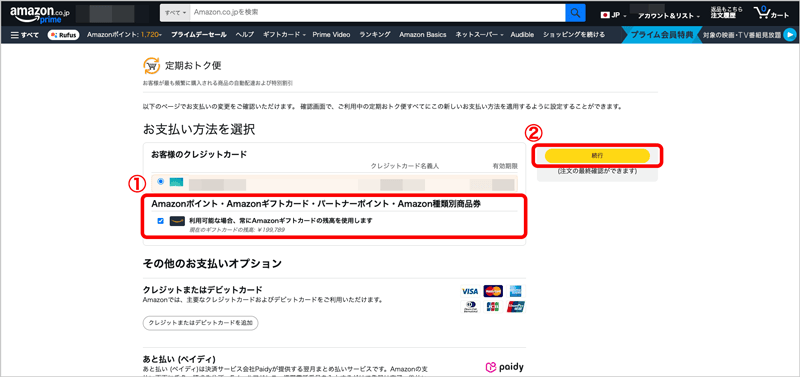Expand the JP language selector
The image size is (800, 377).
coord(614,15)
